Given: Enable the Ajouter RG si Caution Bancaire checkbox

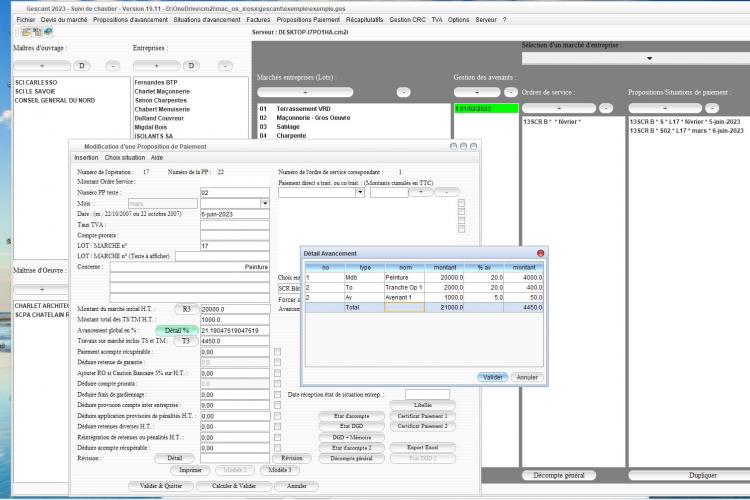Looking at the screenshot, I should pos(277,373).
